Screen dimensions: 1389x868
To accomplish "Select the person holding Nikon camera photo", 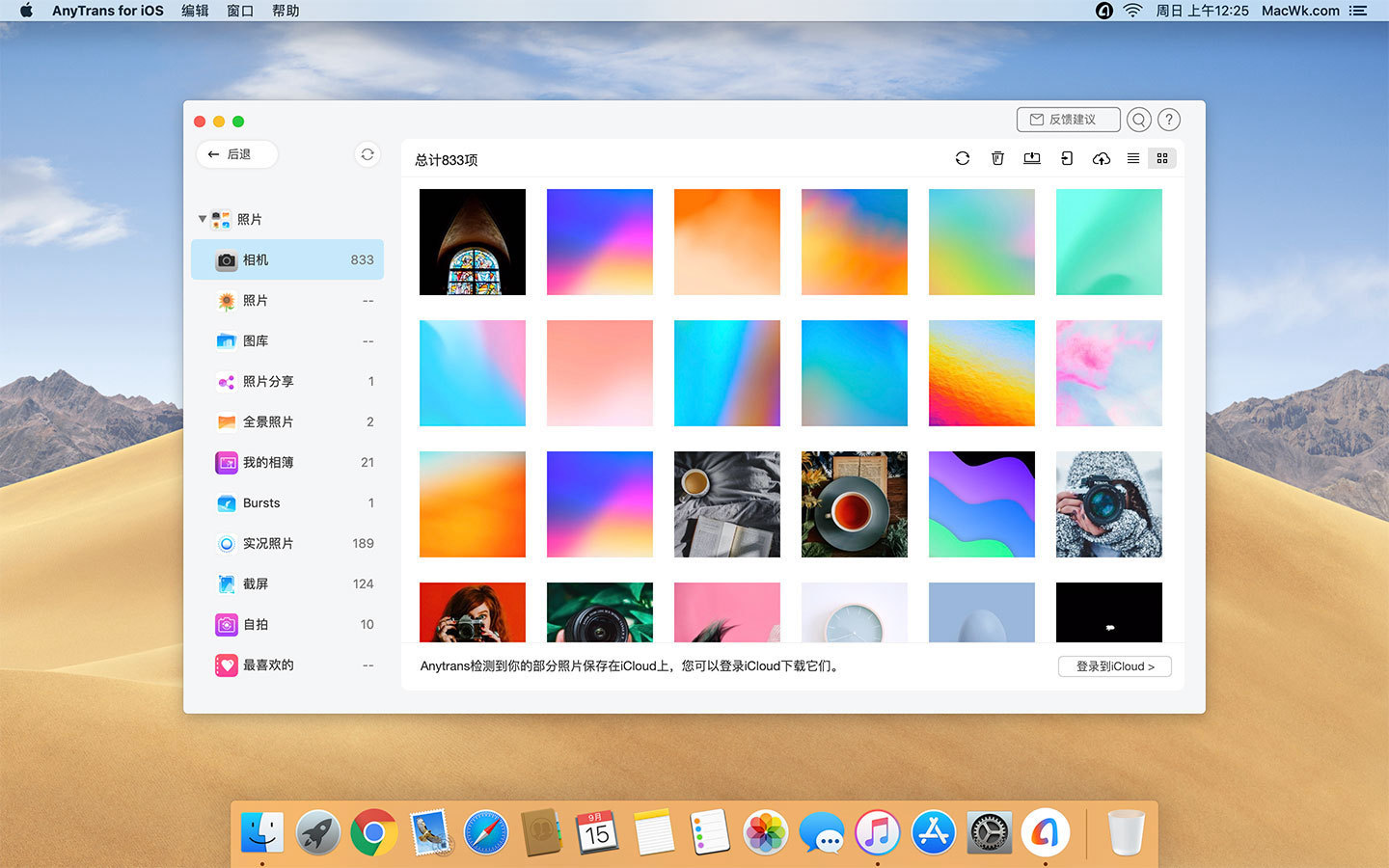I will (x=1109, y=504).
